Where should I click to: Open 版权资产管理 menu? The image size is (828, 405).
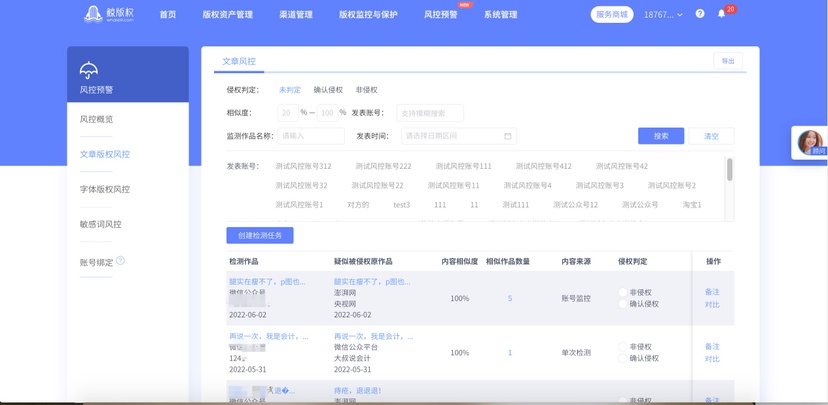(228, 15)
